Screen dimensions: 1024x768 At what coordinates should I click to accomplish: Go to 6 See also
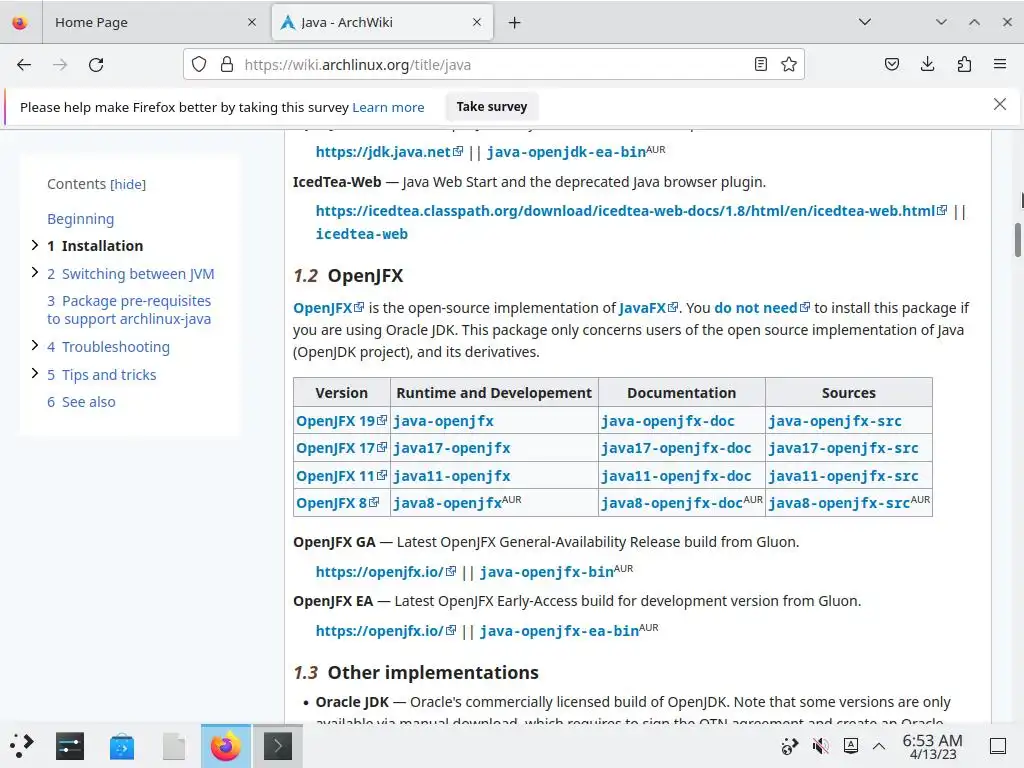[x=81, y=402]
